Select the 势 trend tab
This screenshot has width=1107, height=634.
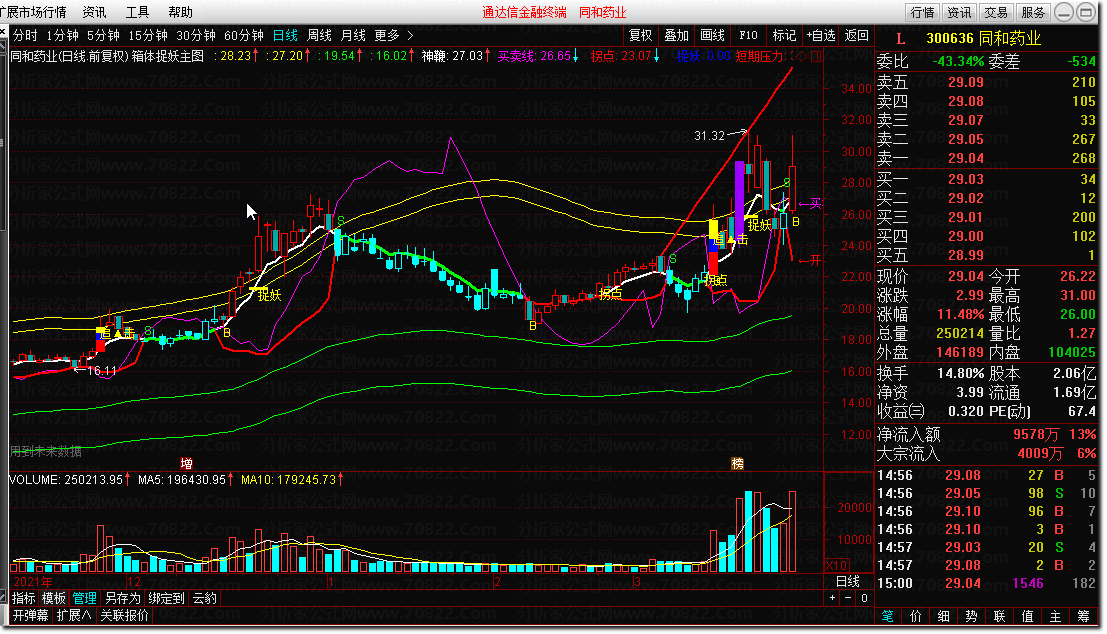tap(971, 616)
